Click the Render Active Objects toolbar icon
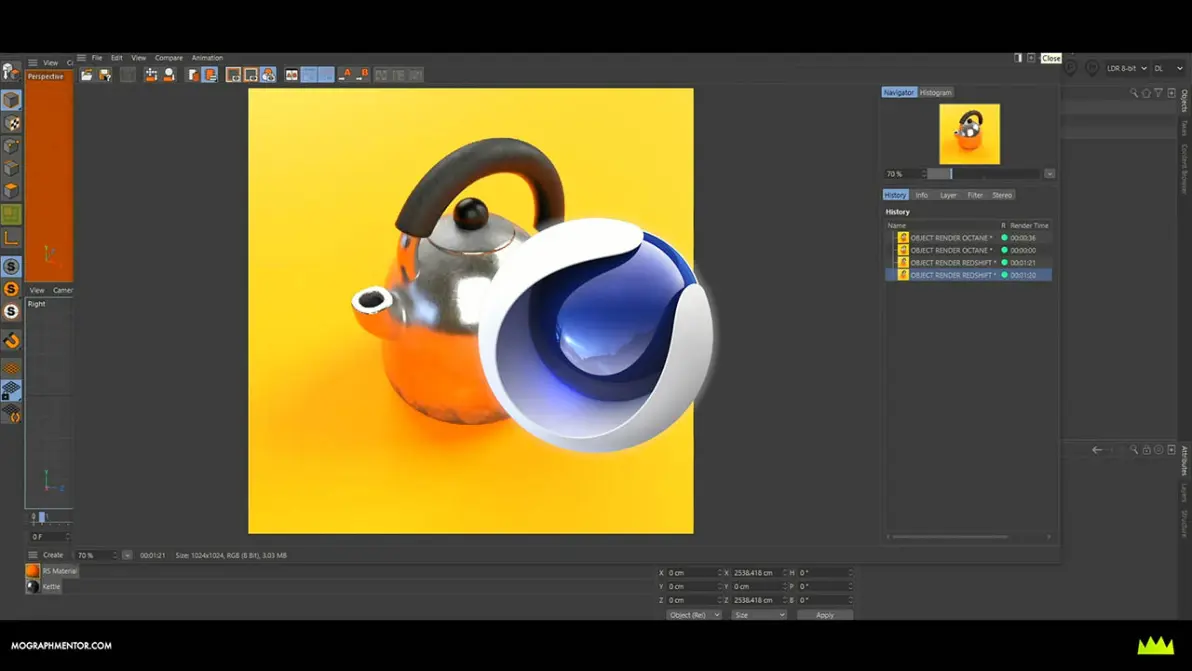Screen dimensions: 1192x671 169,74
